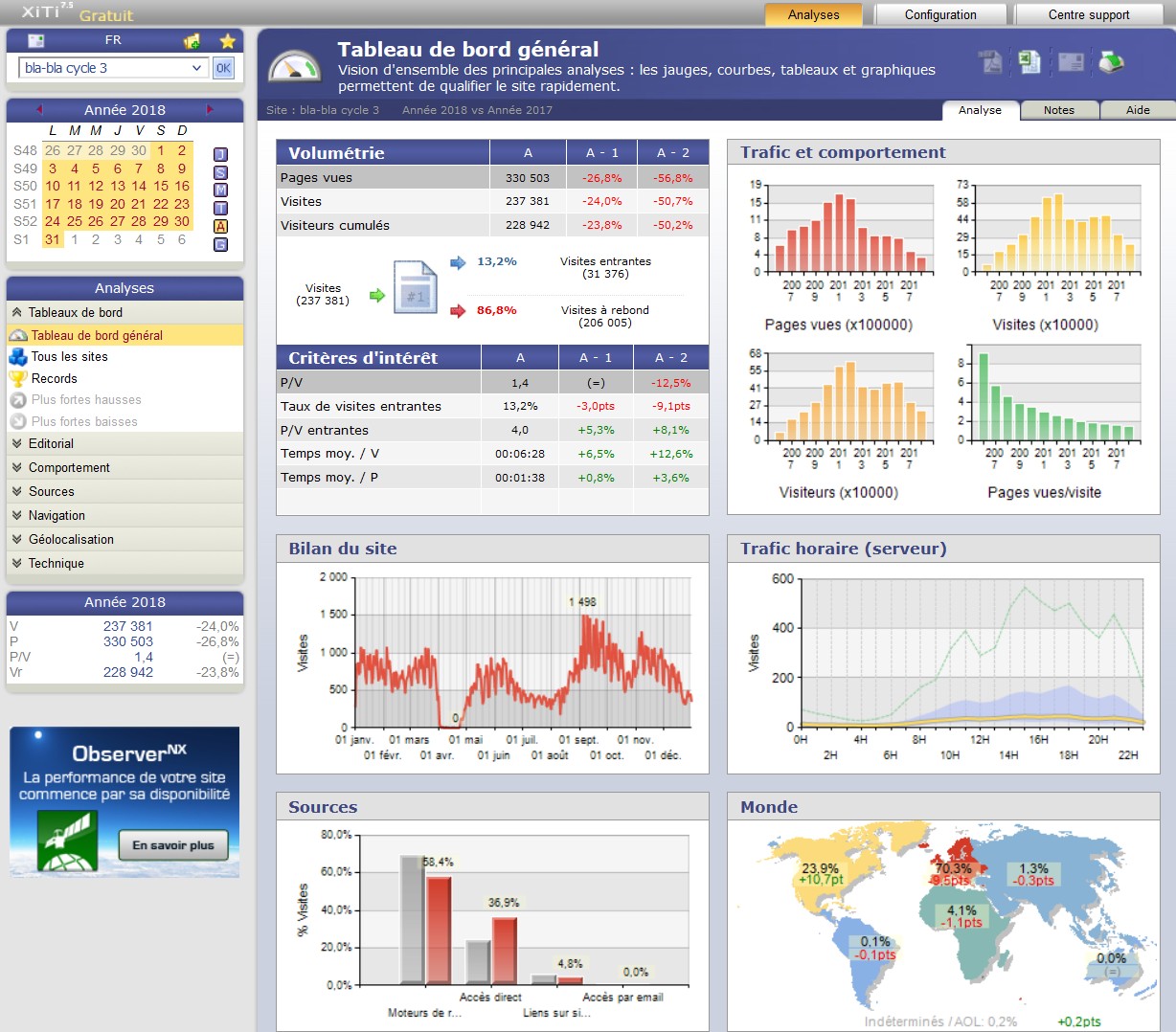Open the Tous les sites link
Screen dimensions: 1176x1032
pyautogui.click(x=69, y=357)
